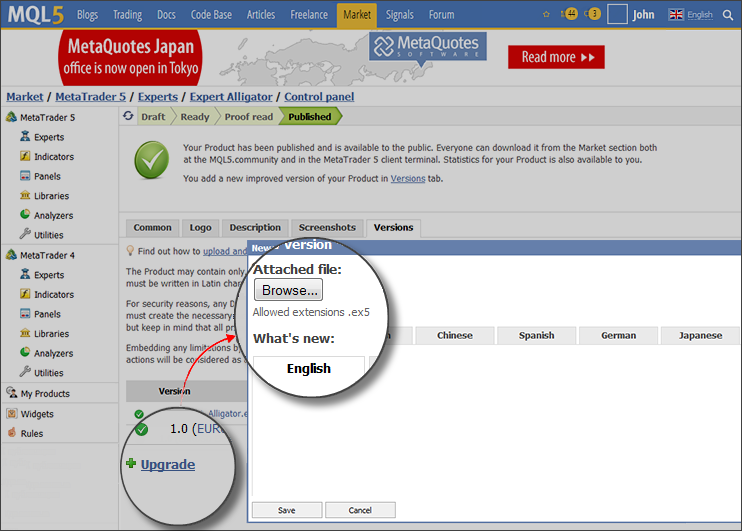This screenshot has height=531, width=742.
Task: Open the Docs section
Action: pyautogui.click(x=166, y=15)
